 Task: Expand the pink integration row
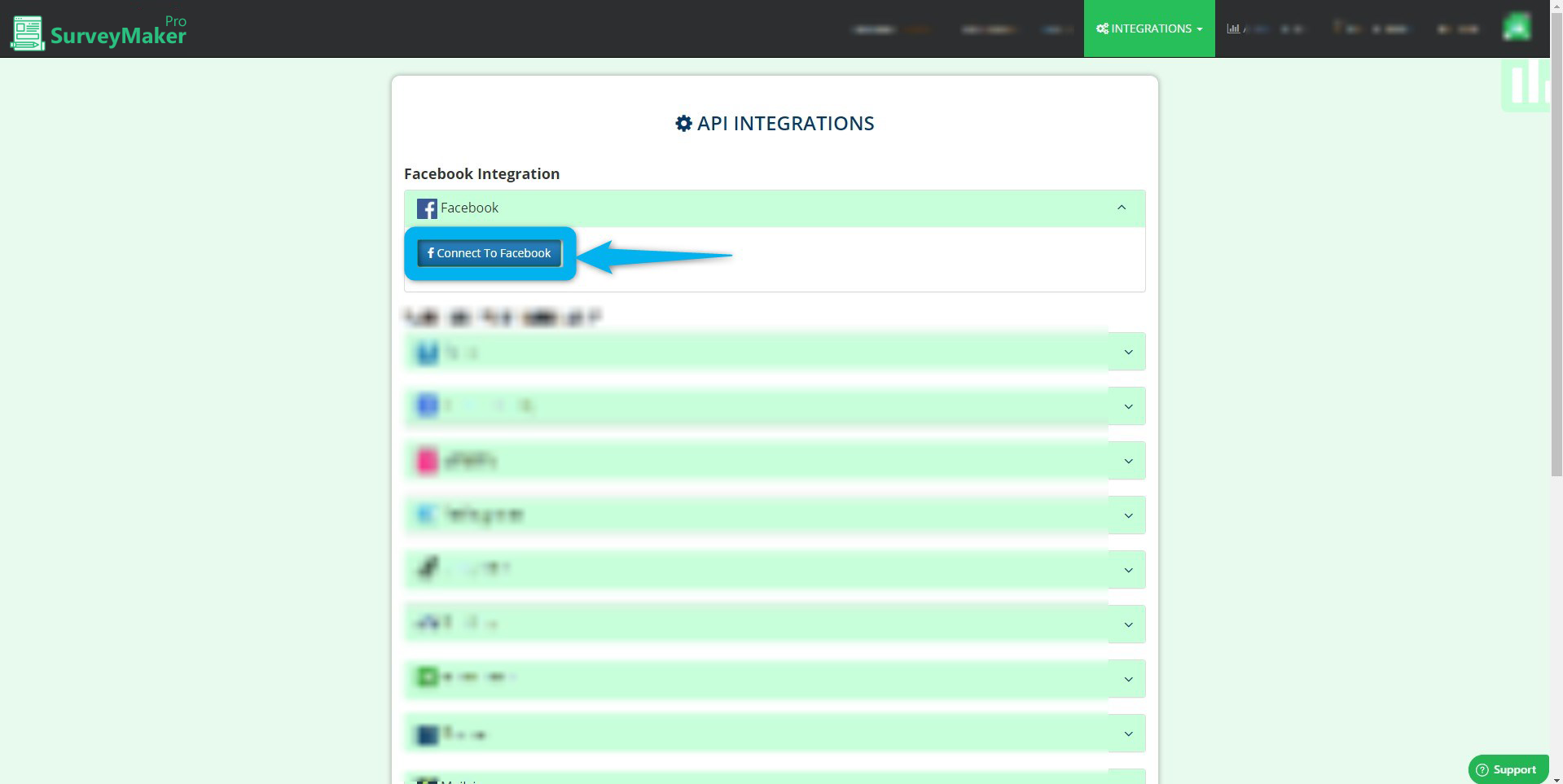(1128, 460)
